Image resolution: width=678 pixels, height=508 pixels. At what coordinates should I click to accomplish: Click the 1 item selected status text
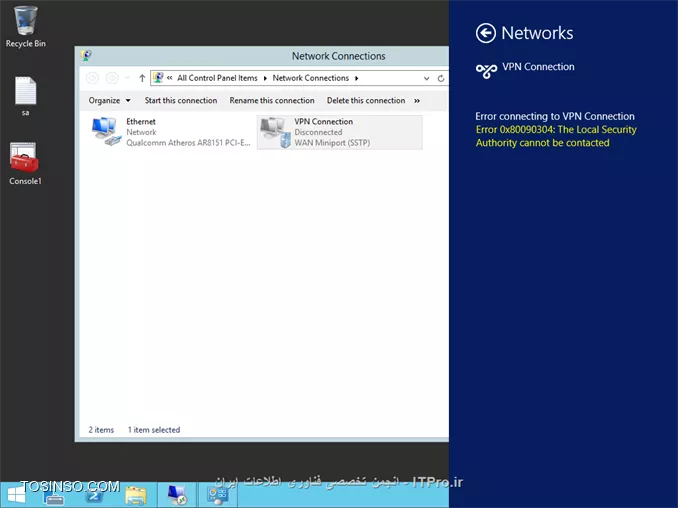154,430
